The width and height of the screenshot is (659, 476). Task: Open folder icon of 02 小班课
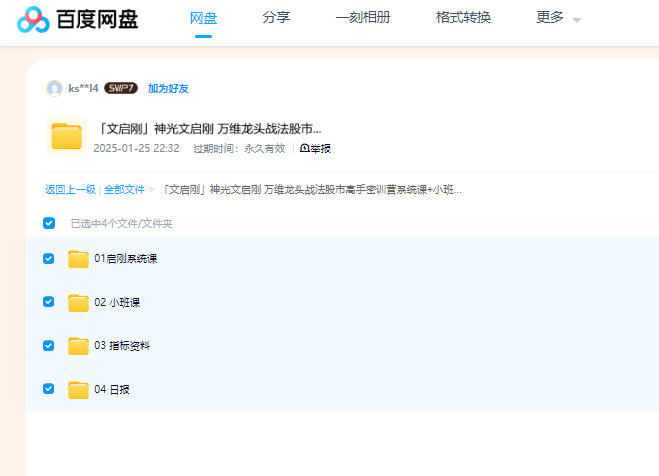click(78, 302)
